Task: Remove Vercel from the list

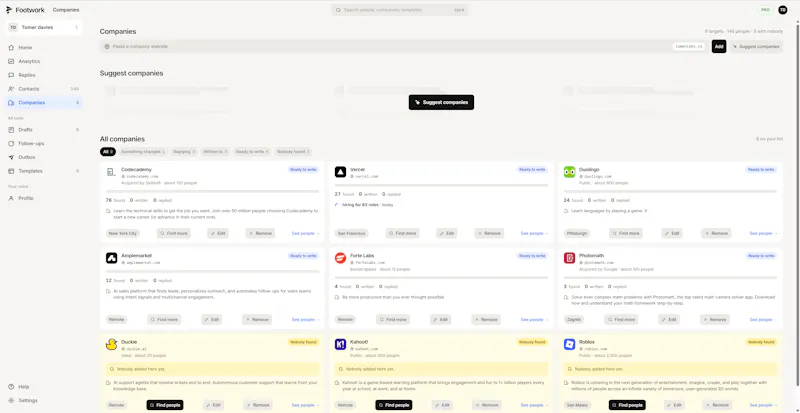Action: point(489,233)
